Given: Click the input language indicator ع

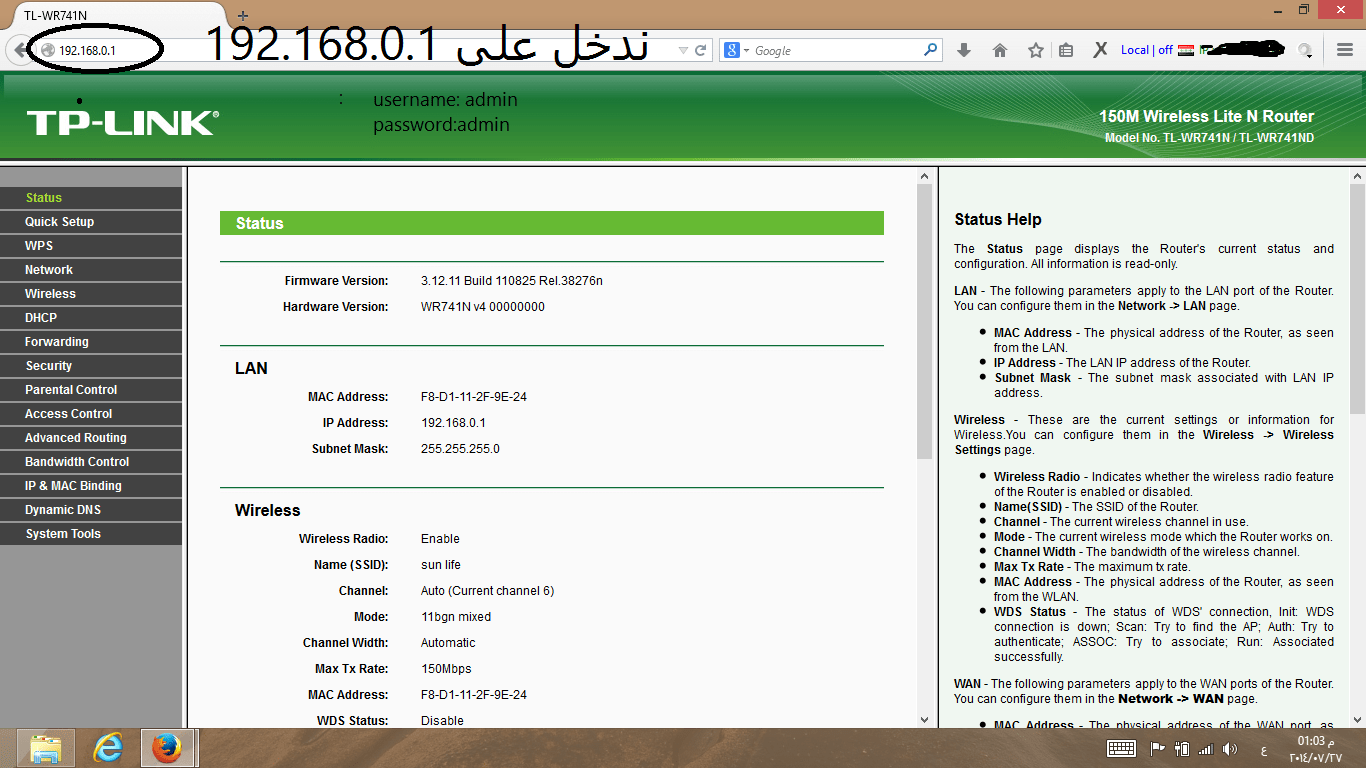Looking at the screenshot, I should coord(1264,749).
